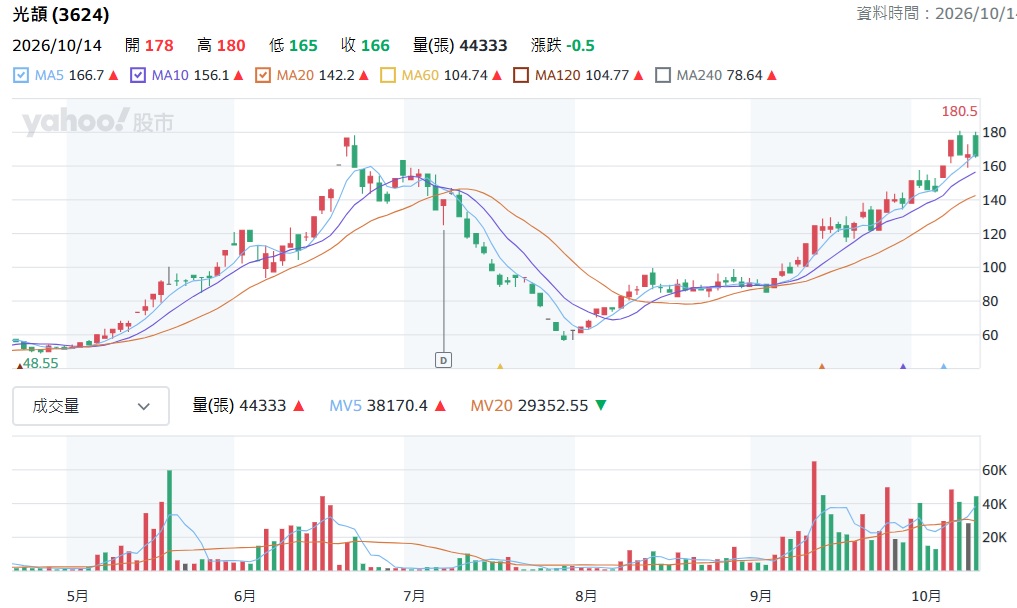Click the purple triangle marker near October
The height and width of the screenshot is (608, 1017).
click(x=903, y=366)
